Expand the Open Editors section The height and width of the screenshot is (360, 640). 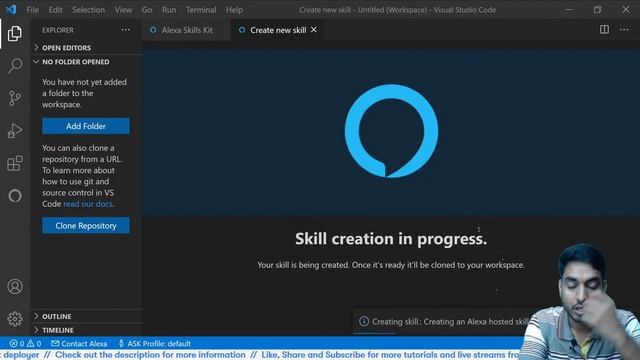[86, 48]
